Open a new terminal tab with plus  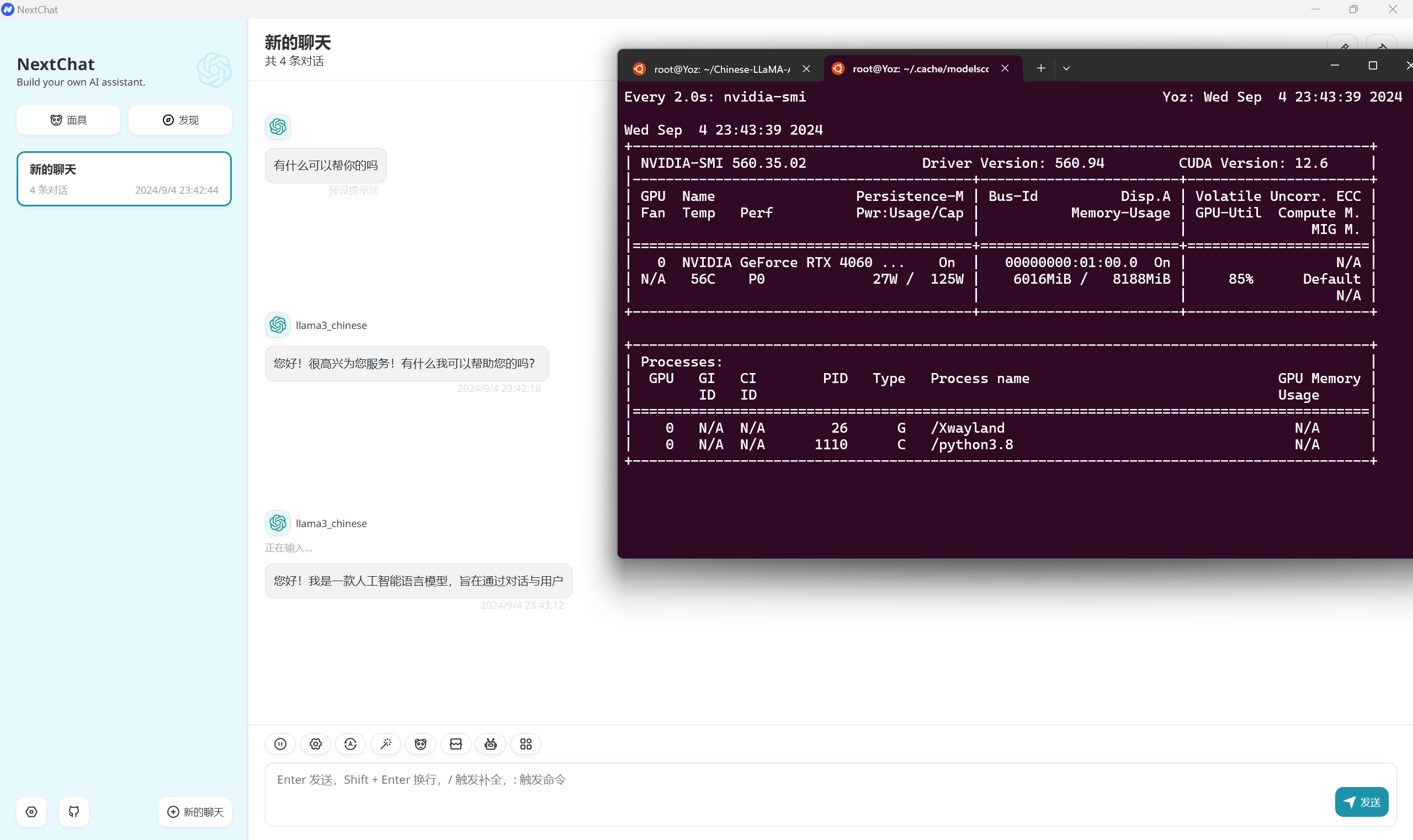pyautogui.click(x=1040, y=68)
